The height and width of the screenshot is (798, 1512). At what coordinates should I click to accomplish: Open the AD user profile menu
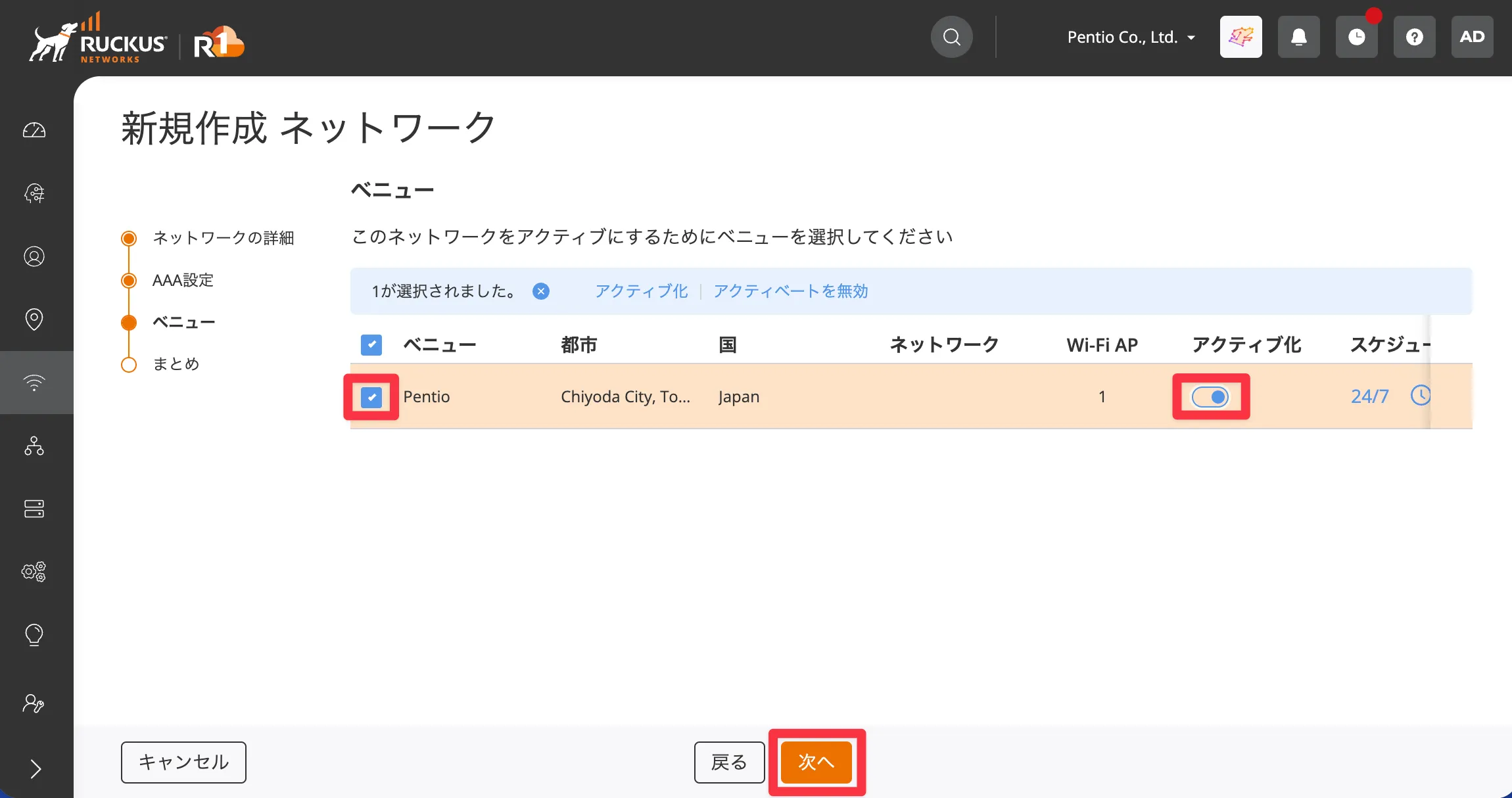(x=1473, y=37)
